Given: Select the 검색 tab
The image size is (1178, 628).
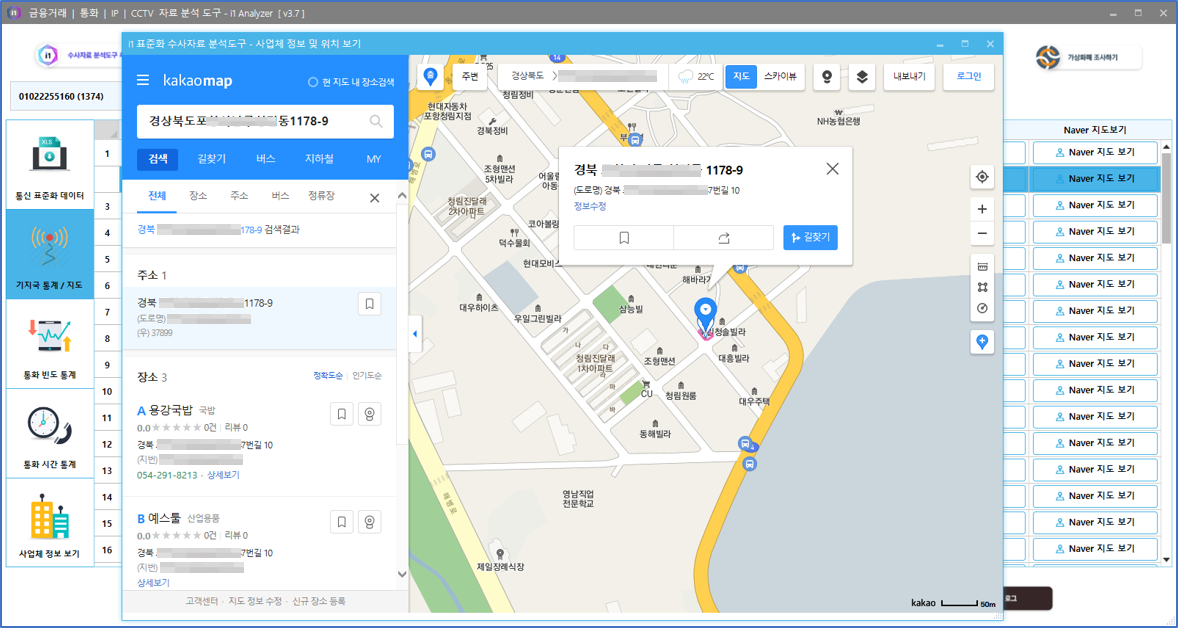Looking at the screenshot, I should [158, 159].
